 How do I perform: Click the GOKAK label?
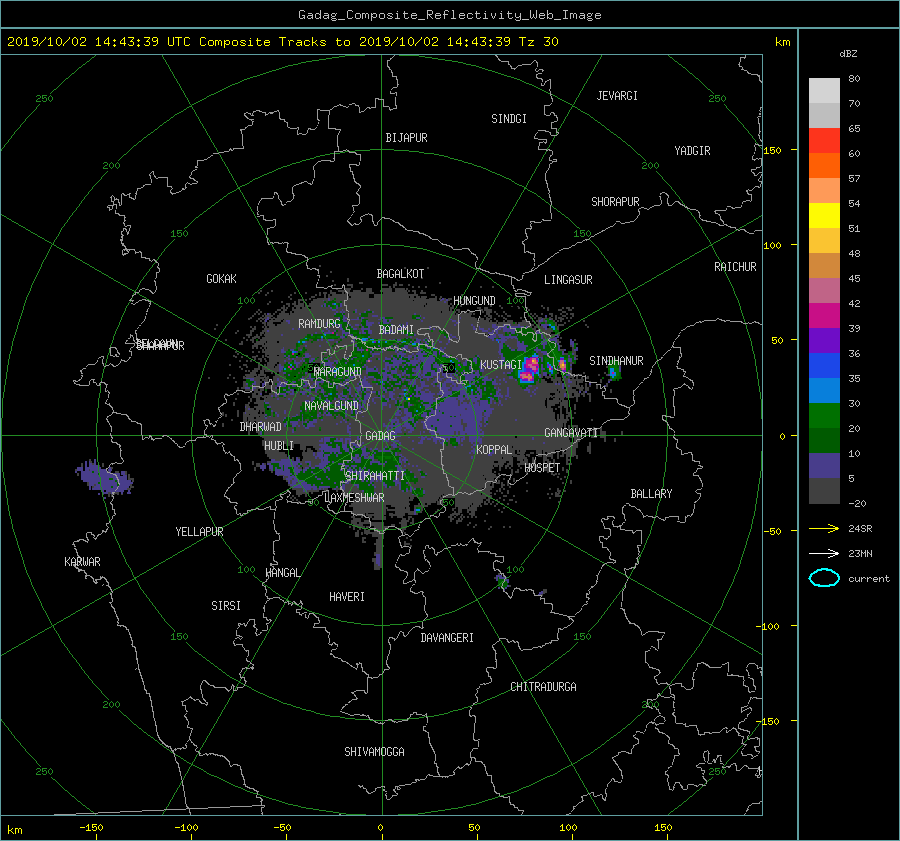(222, 278)
